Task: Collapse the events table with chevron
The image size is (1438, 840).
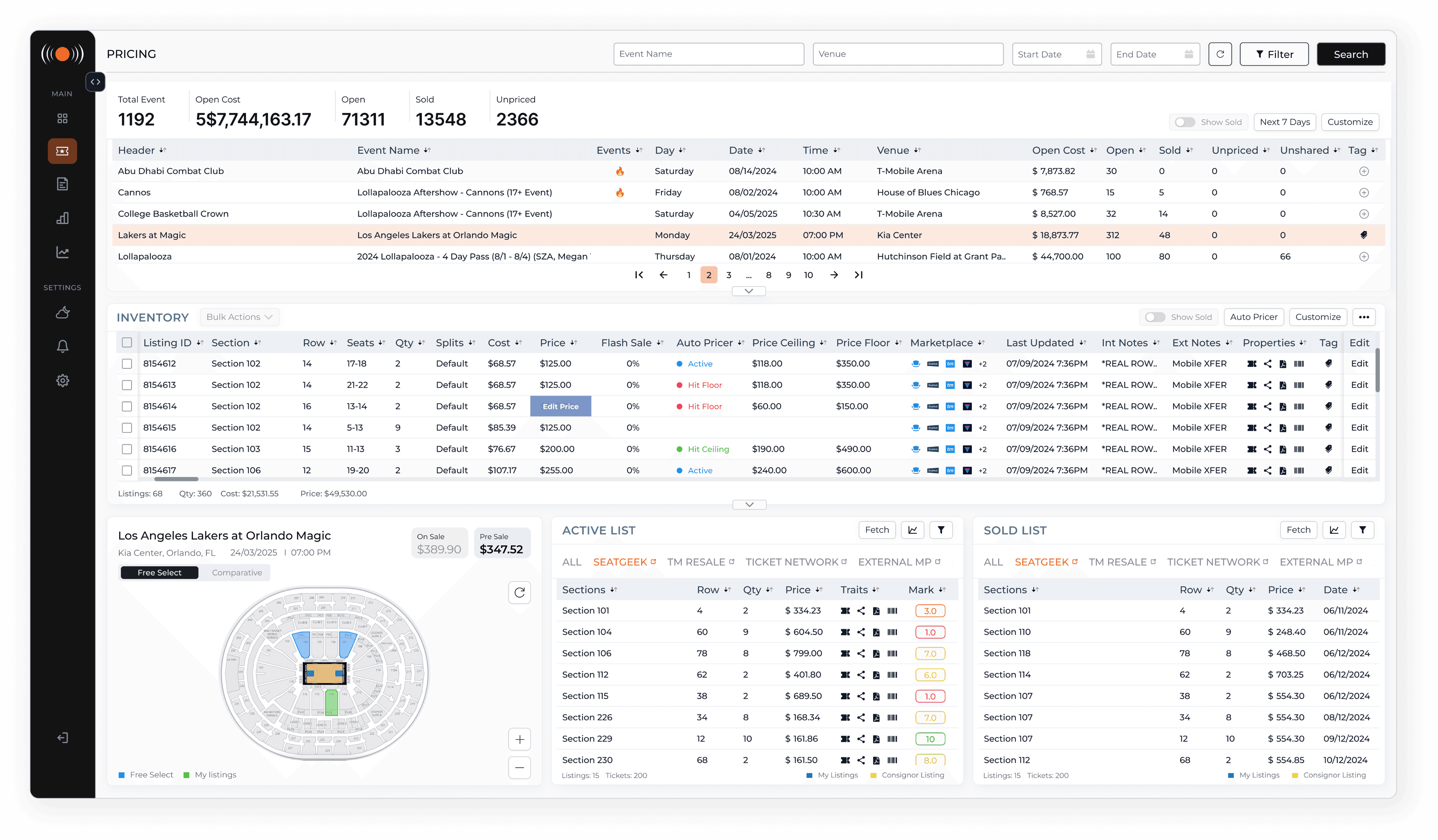Action: pos(749,291)
